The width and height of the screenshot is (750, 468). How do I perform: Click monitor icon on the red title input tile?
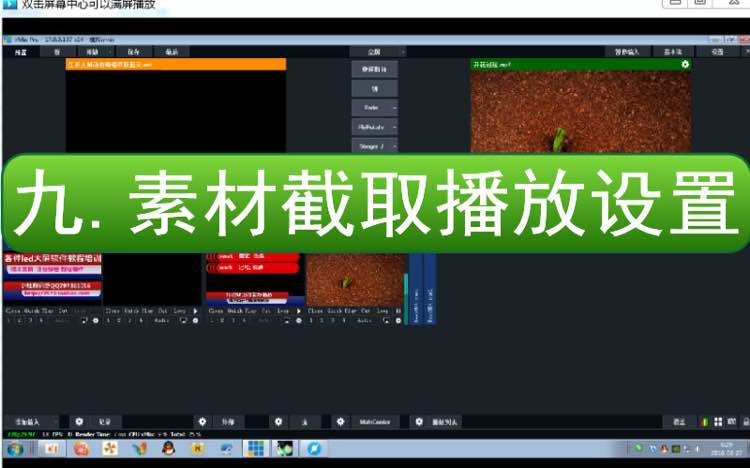(84, 321)
